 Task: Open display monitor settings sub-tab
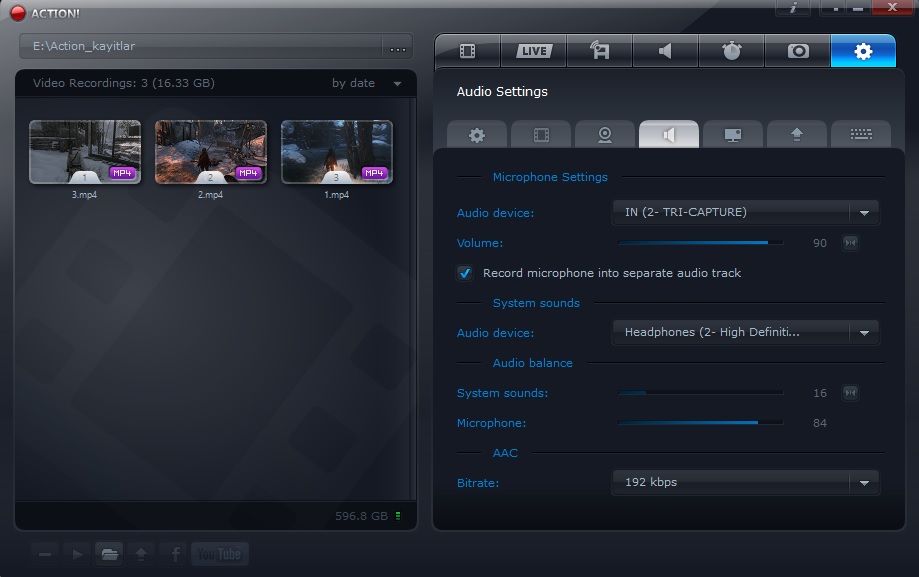click(x=733, y=135)
